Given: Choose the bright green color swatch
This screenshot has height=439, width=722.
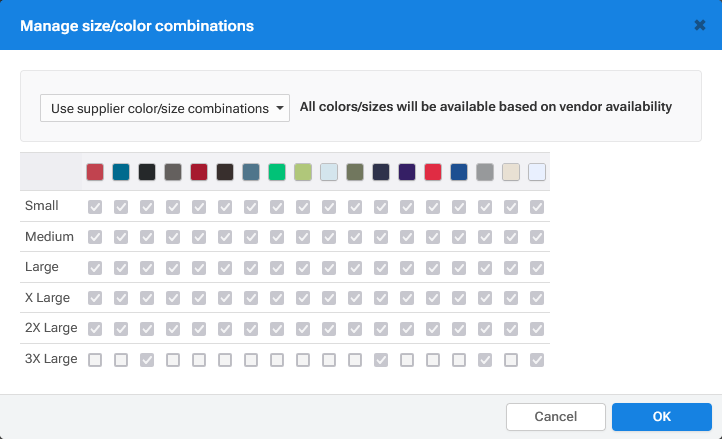Looking at the screenshot, I should 277,172.
